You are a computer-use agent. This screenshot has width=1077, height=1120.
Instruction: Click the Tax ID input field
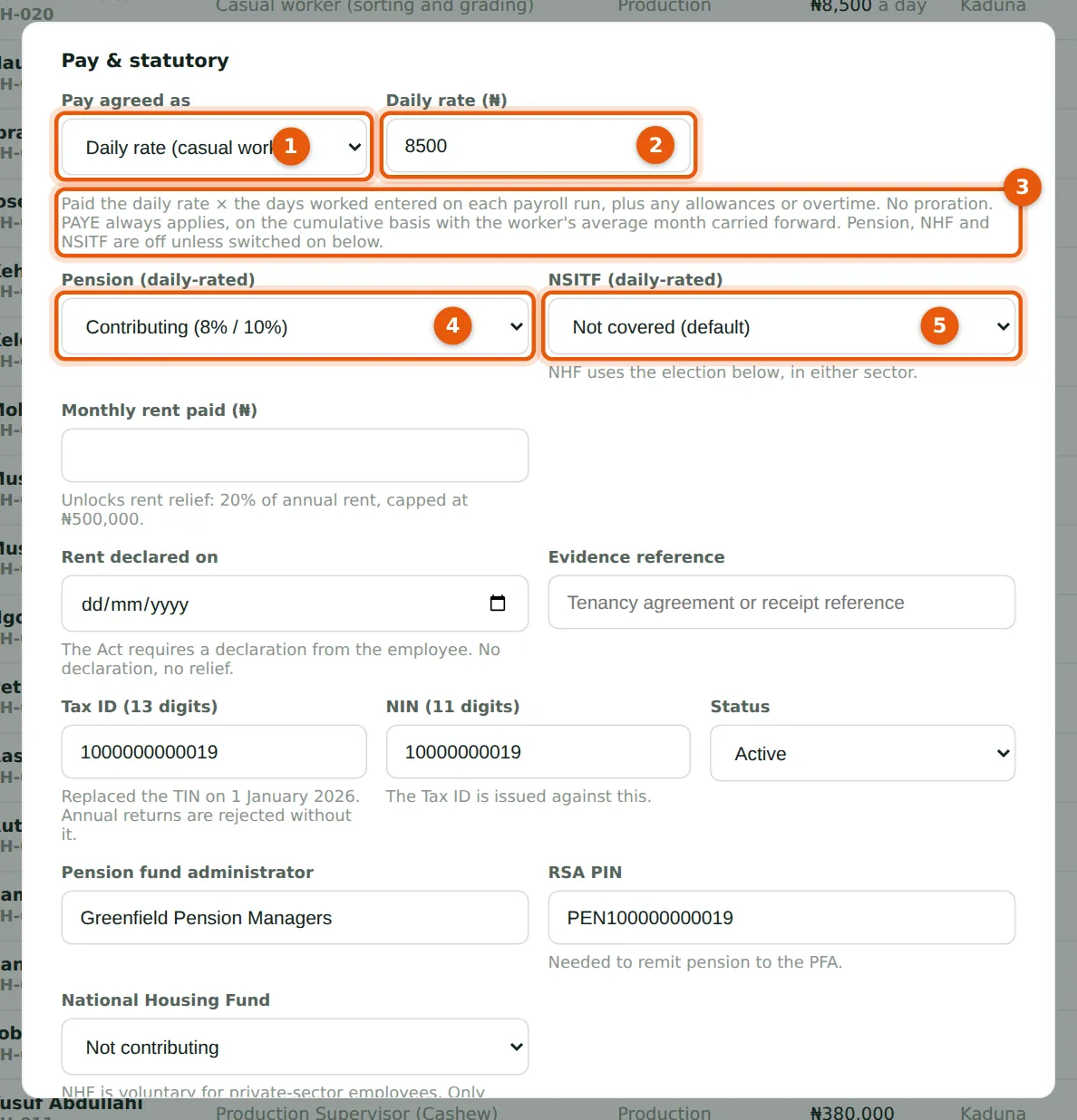click(x=214, y=751)
